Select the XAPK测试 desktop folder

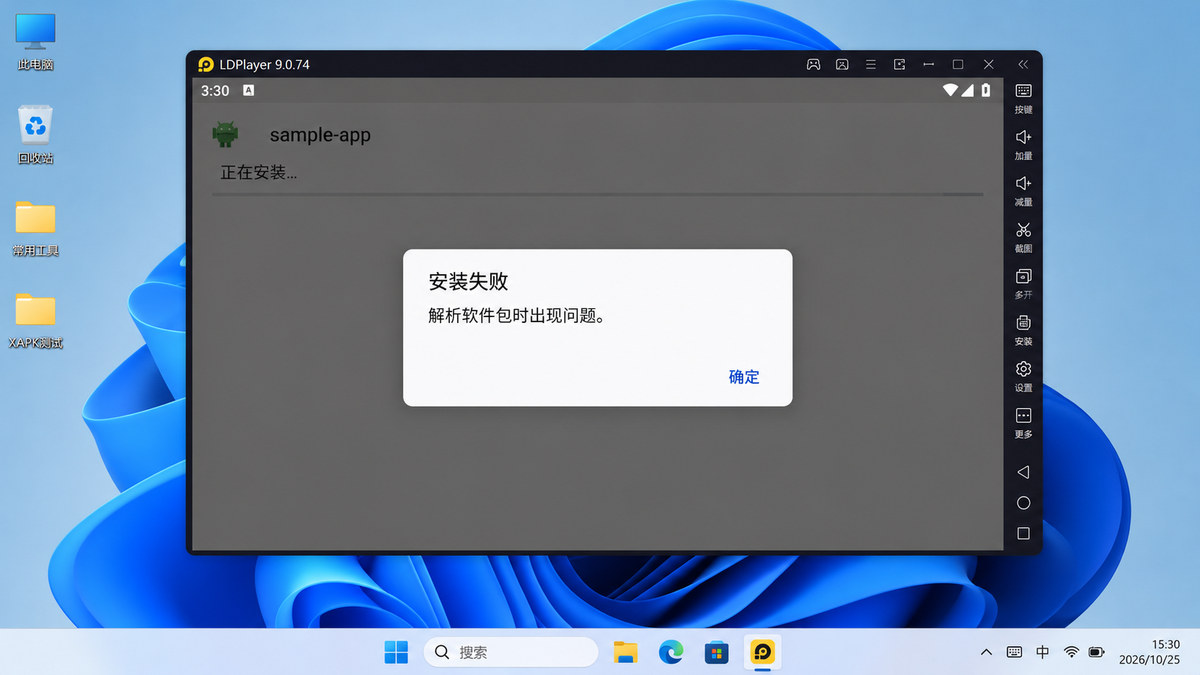pyautogui.click(x=36, y=321)
